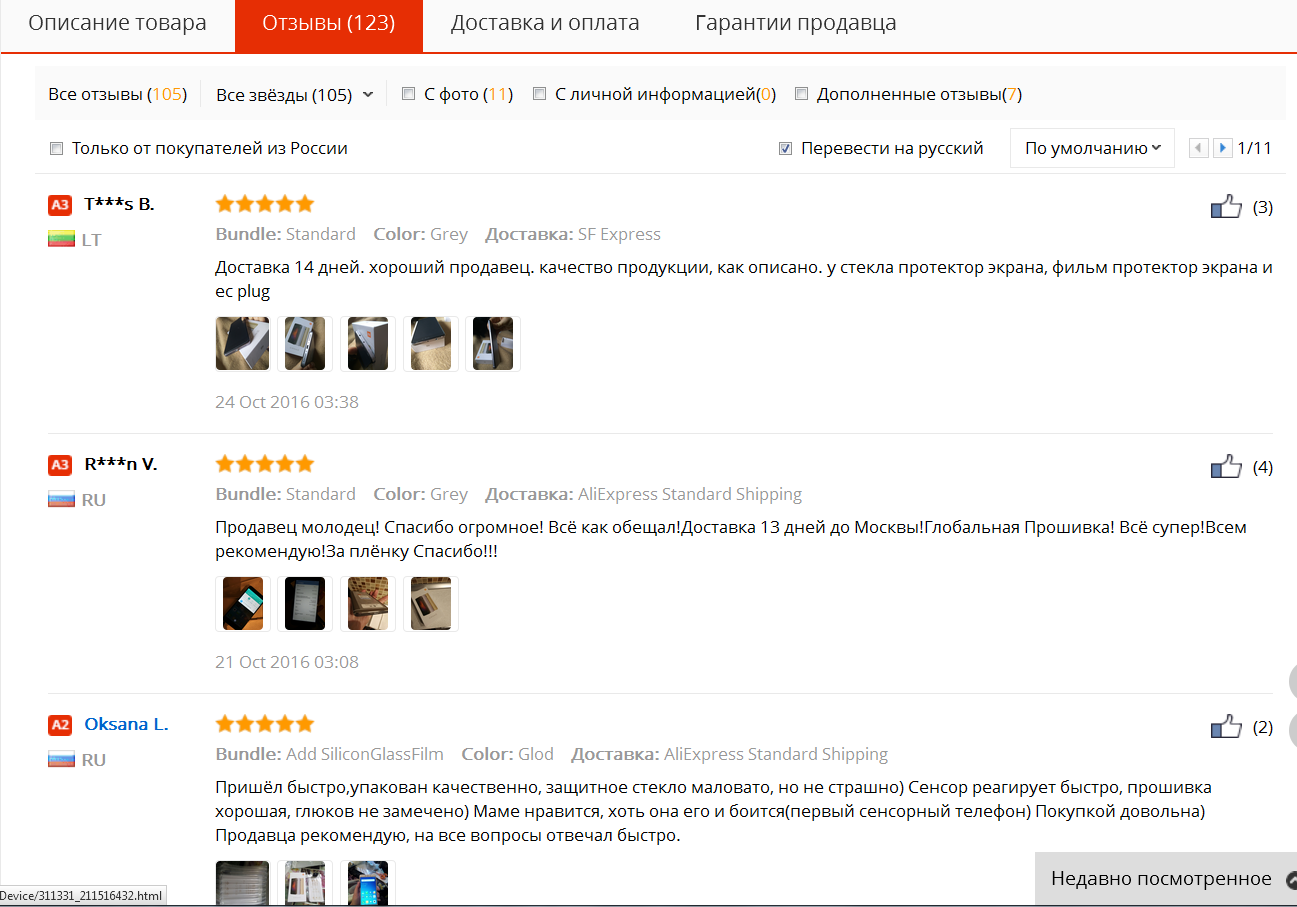This screenshot has width=1297, height=907.
Task: Uncheck 'Перевести на русский' checkbox
Action: (785, 149)
